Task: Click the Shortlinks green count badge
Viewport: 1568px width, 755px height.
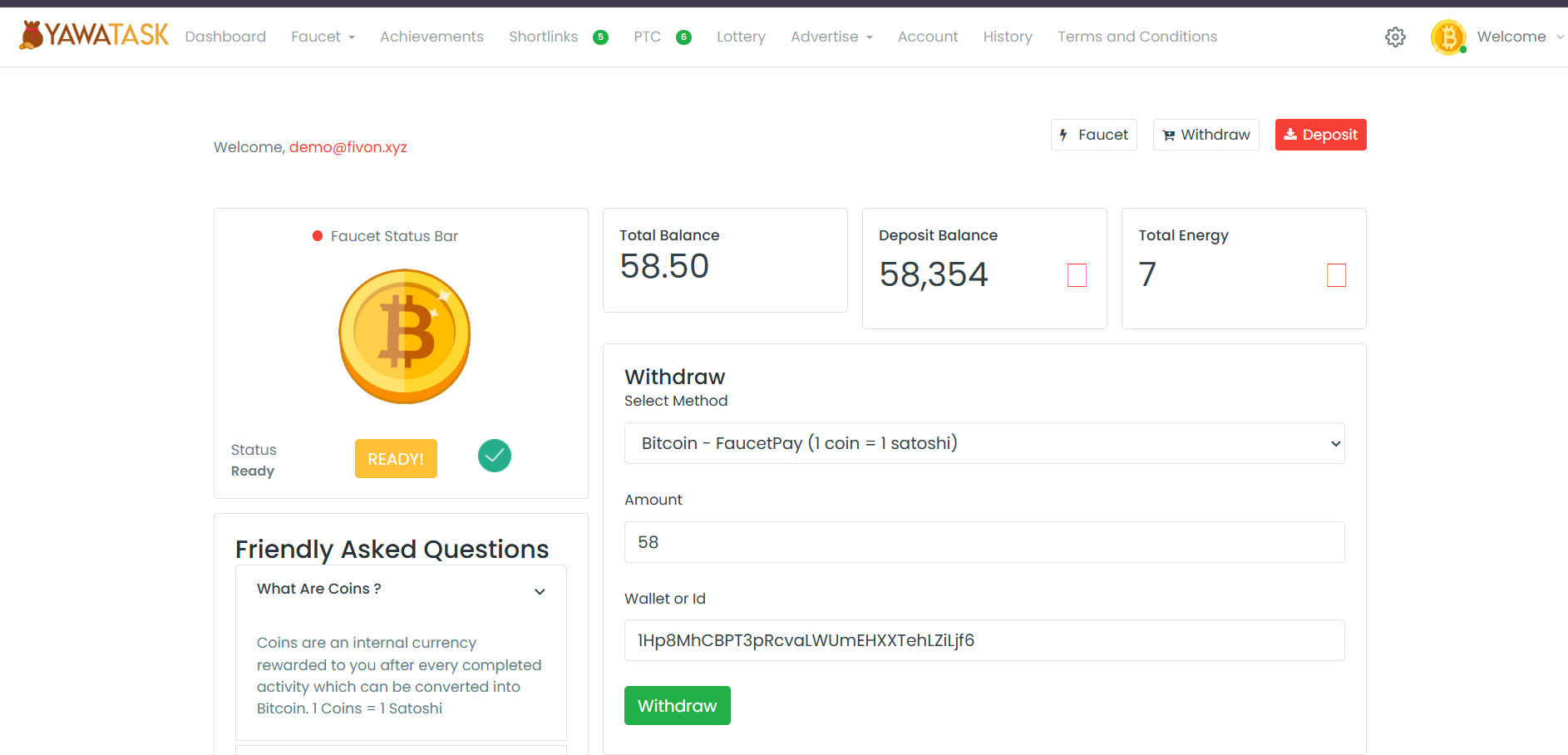Action: pyautogui.click(x=600, y=37)
